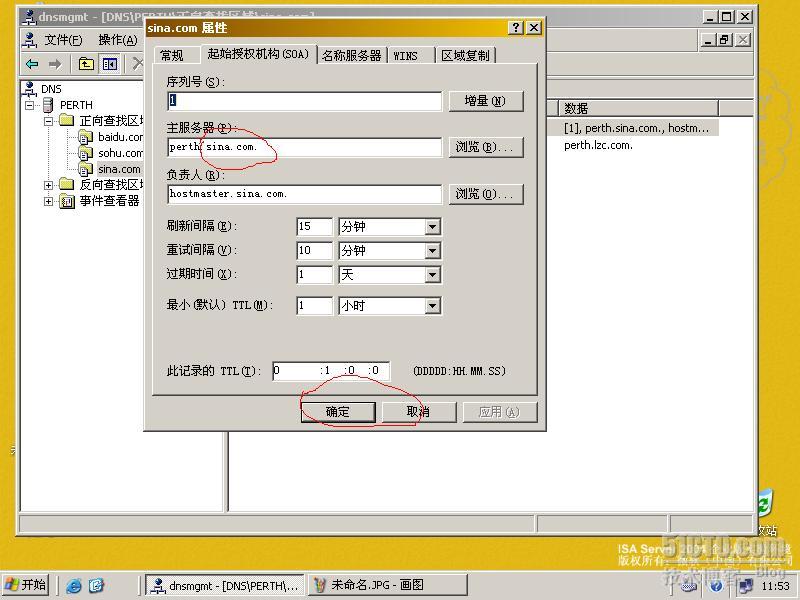This screenshot has height=600, width=800.
Task: Click the second quick launch desktop icon
Action: (96, 585)
